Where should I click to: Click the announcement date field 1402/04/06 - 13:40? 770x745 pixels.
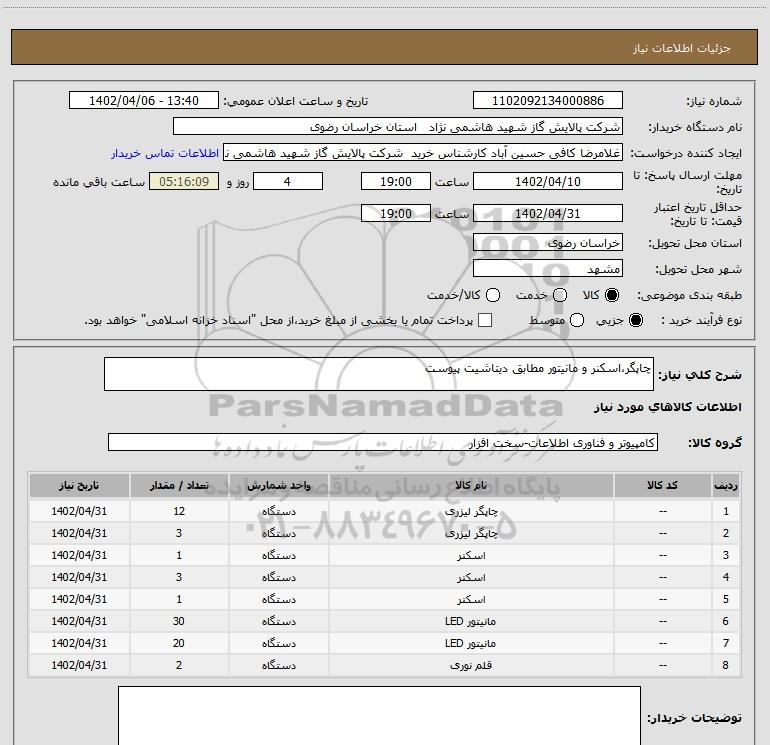[x=144, y=101]
